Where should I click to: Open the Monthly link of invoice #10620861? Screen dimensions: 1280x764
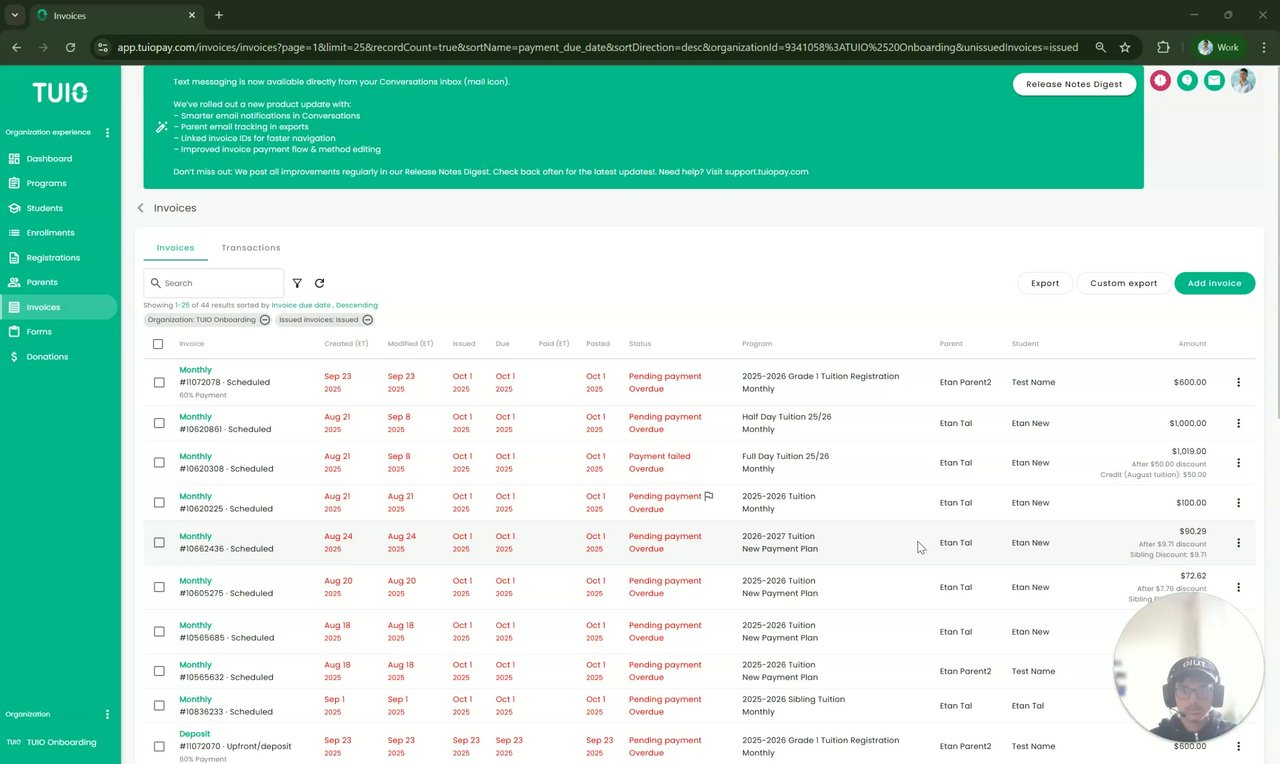pyautogui.click(x=195, y=417)
